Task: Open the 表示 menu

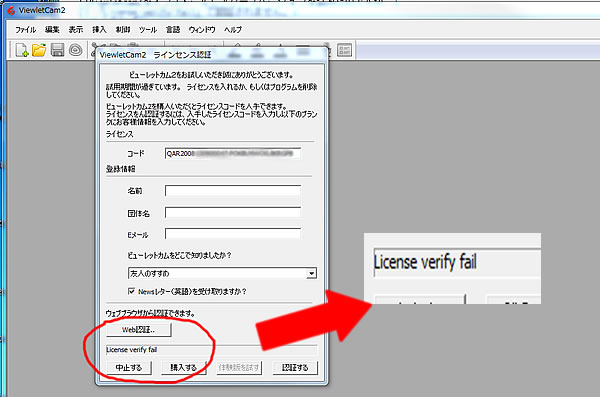Action: point(76,30)
